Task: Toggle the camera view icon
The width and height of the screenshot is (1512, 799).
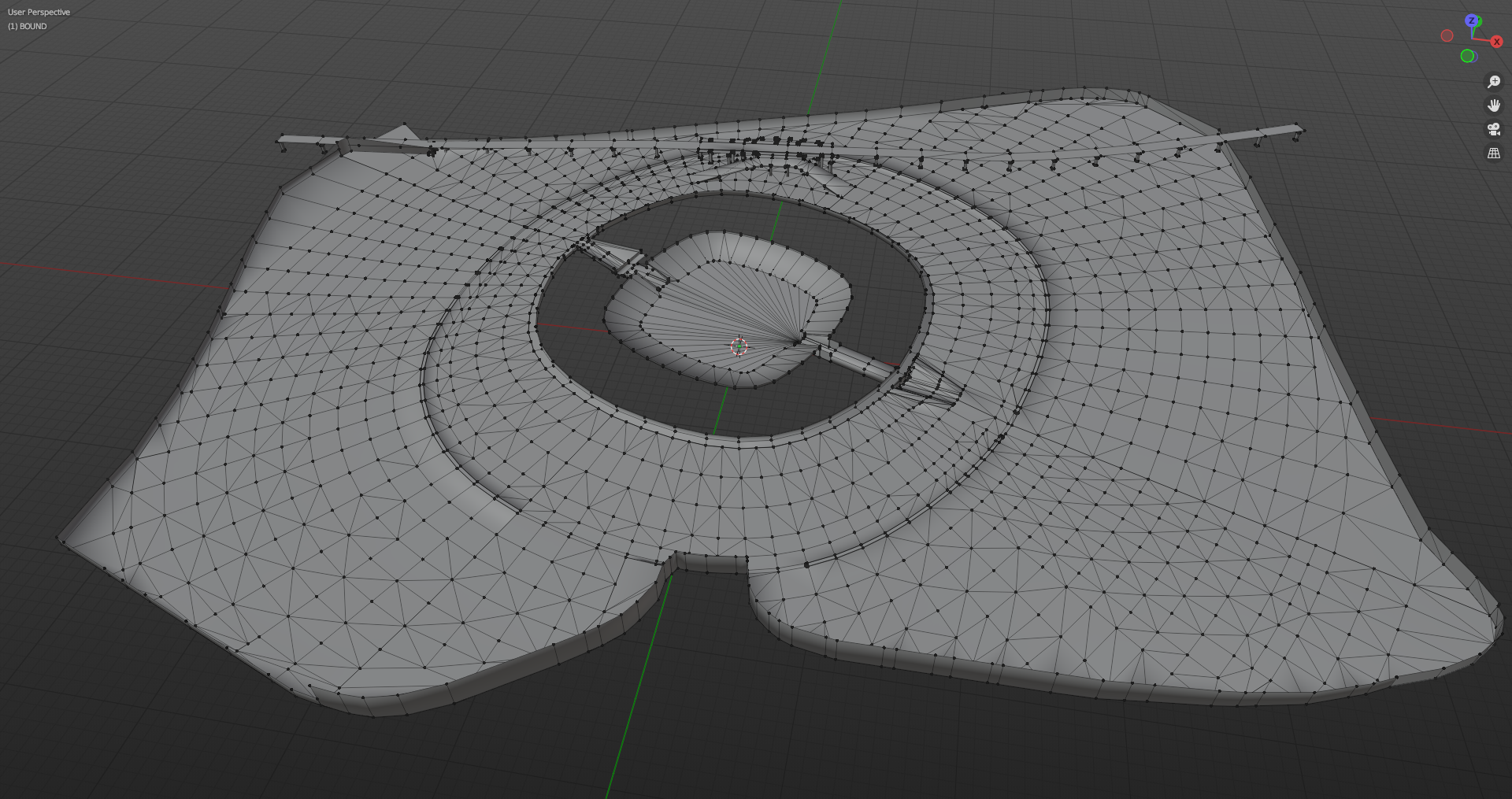Action: pos(1494,129)
